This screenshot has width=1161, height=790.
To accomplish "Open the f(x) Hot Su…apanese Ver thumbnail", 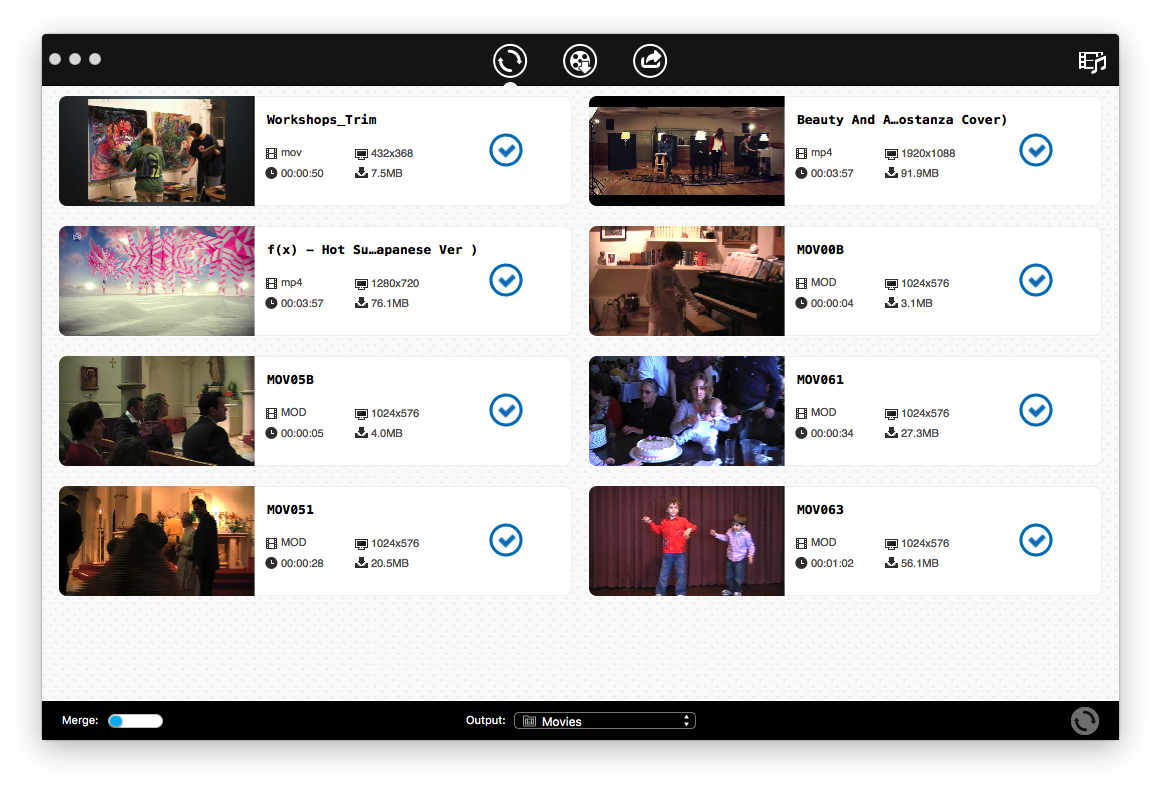I will click(x=157, y=281).
